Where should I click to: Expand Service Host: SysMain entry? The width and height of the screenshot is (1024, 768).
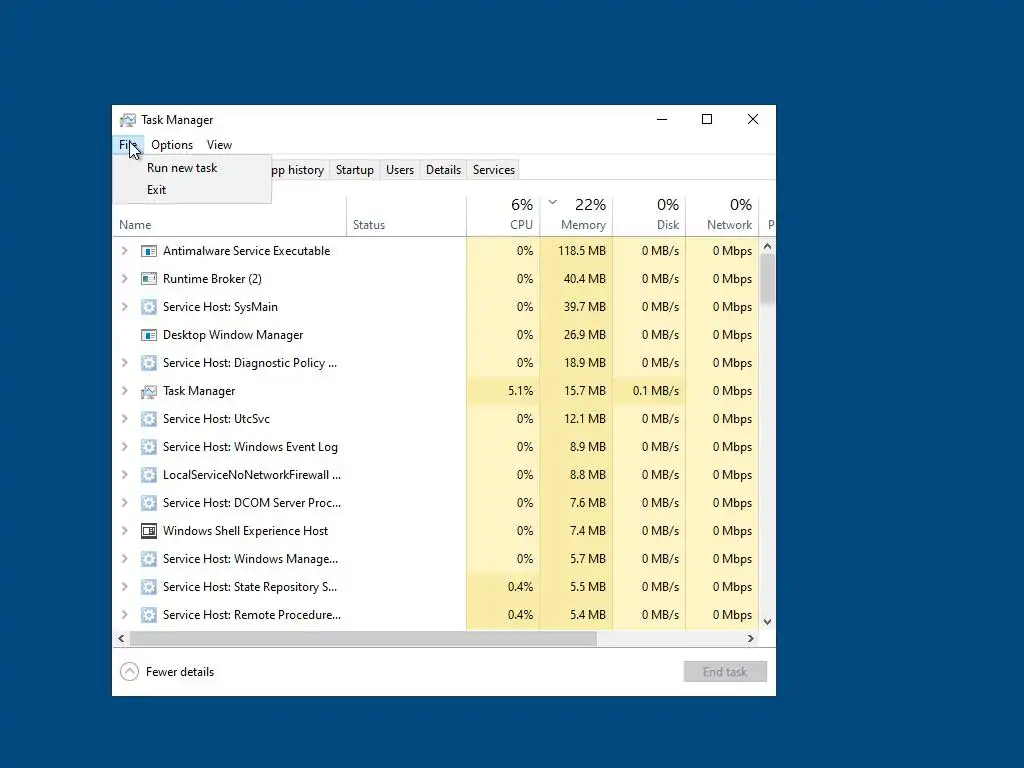[125, 307]
